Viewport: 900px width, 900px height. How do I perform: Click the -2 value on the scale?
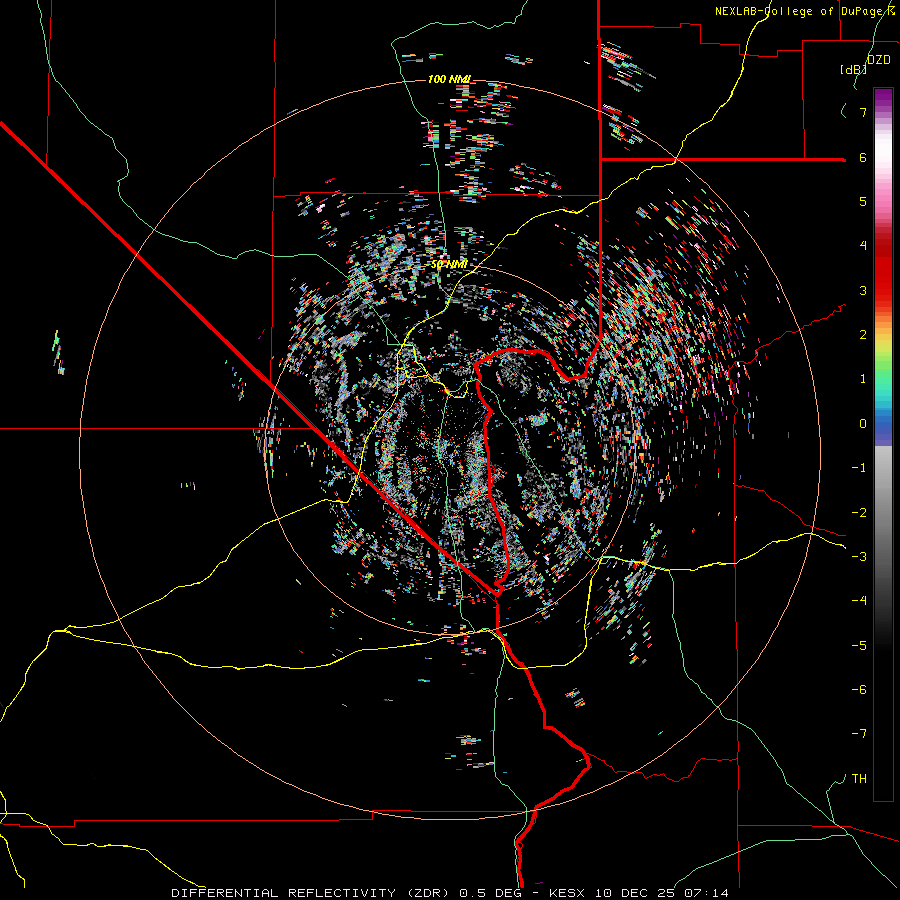859,513
